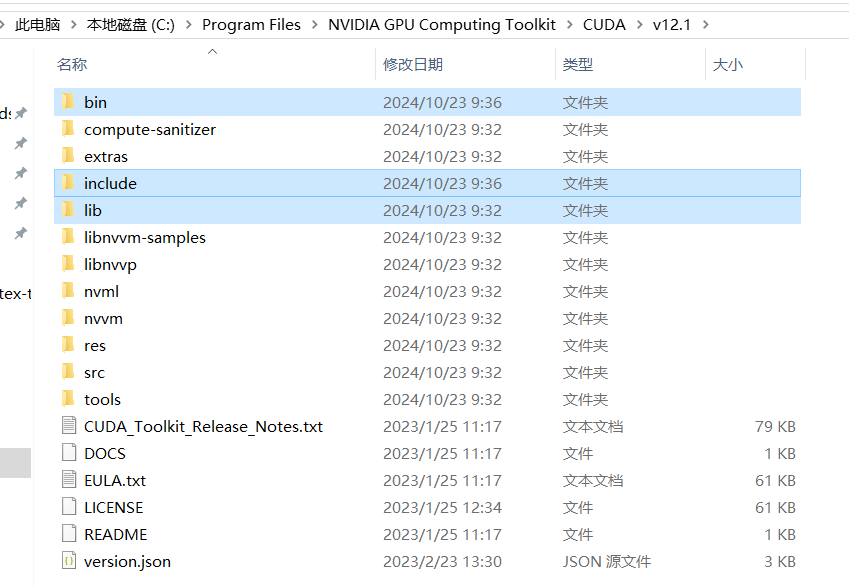Viewport: 849px width, 587px height.
Task: Click the nvvm folder icon
Action: [68, 318]
